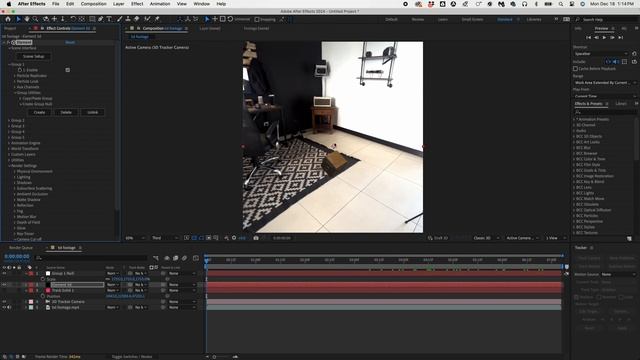This screenshot has height=360, width=640.
Task: Toggle the motion blur icon in timeline
Action: click(x=184, y=258)
